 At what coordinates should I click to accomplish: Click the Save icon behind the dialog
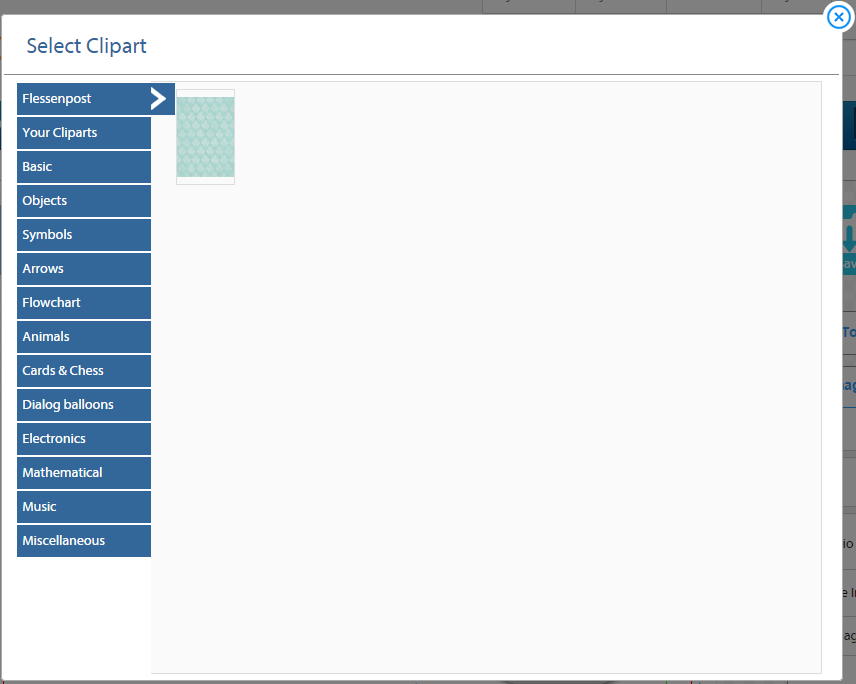(848, 240)
